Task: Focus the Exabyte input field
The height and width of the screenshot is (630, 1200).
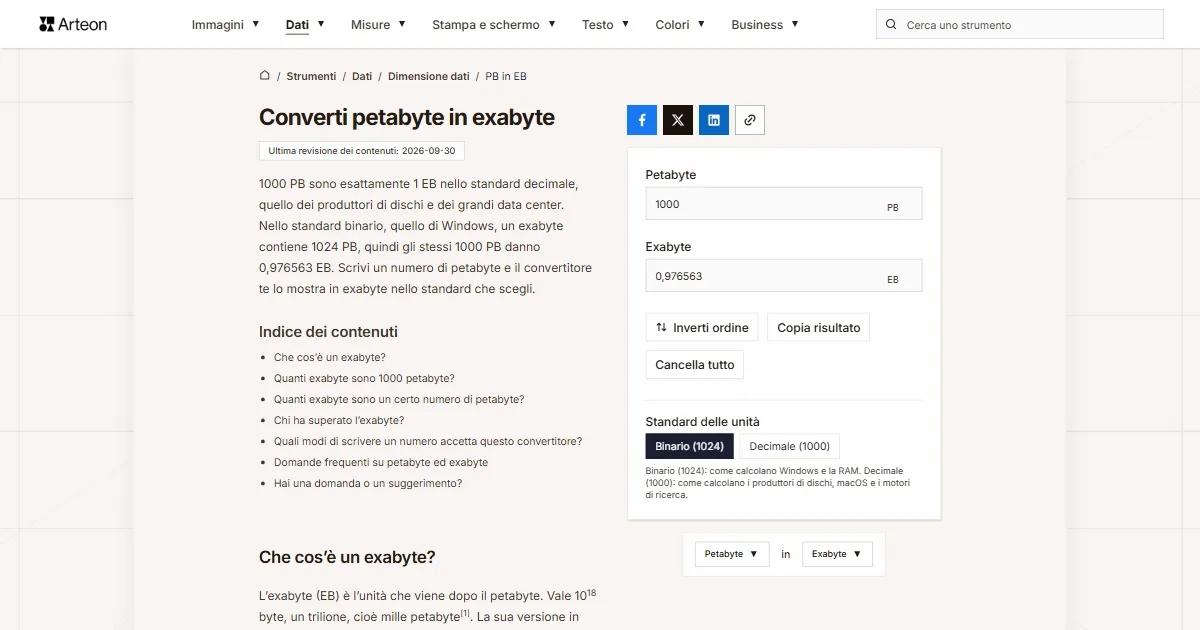Action: [784, 276]
